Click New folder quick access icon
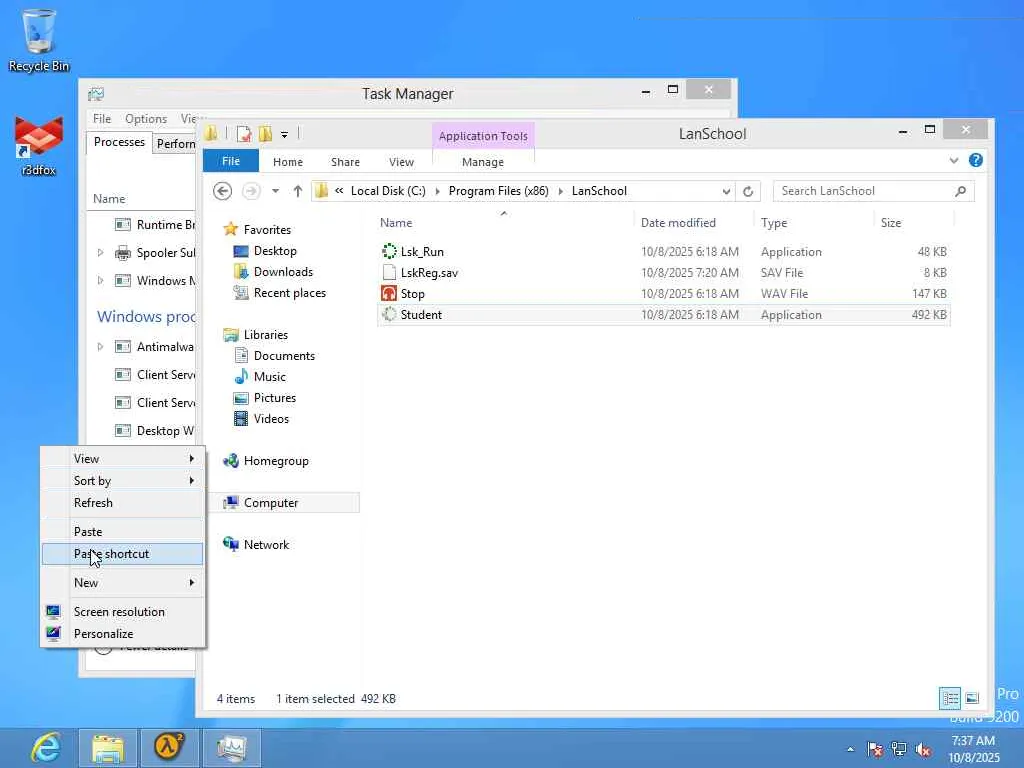Screen dimensions: 1024x768 click(265, 134)
